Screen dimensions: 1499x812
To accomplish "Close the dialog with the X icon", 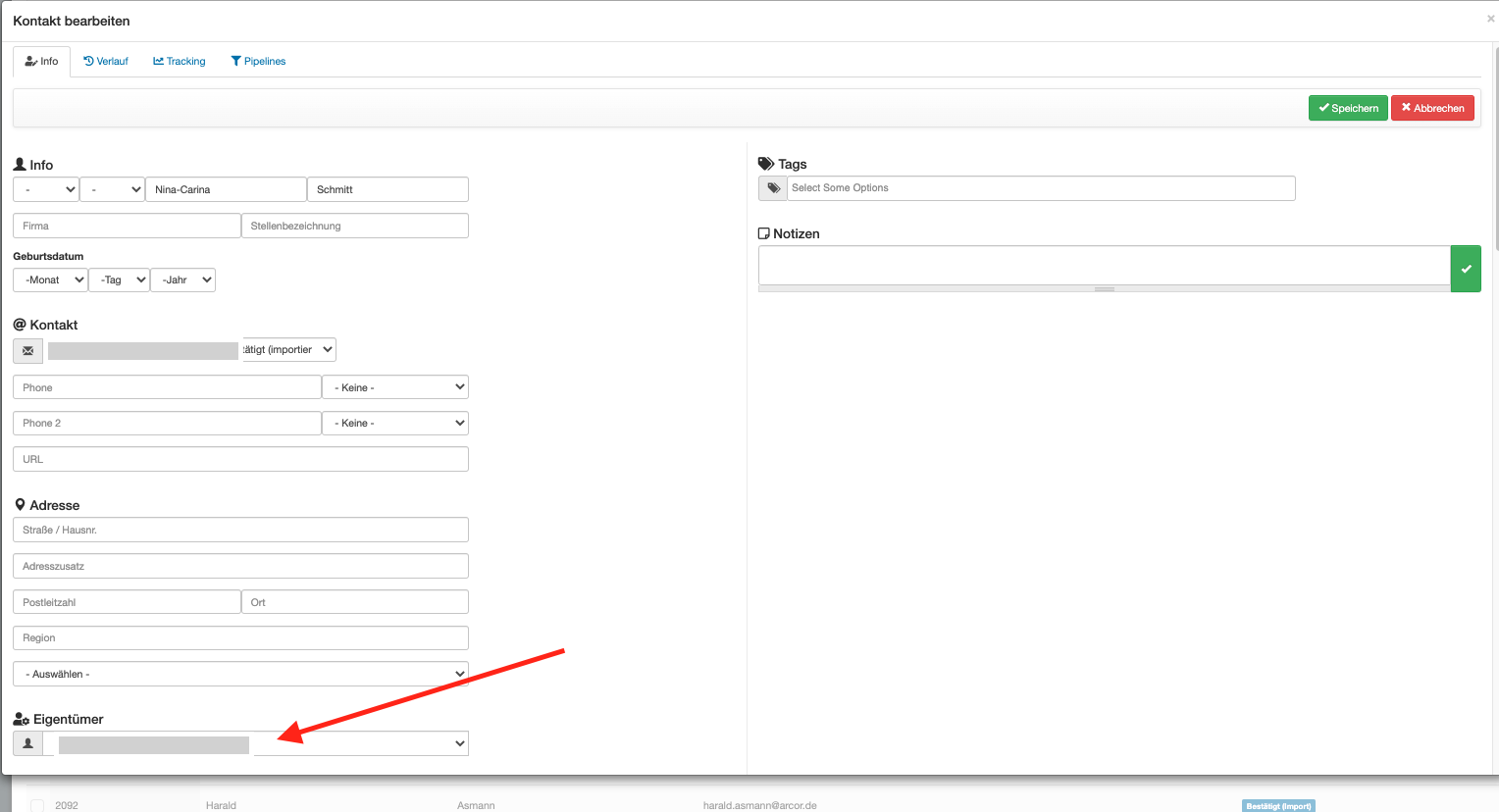I will point(1490,19).
